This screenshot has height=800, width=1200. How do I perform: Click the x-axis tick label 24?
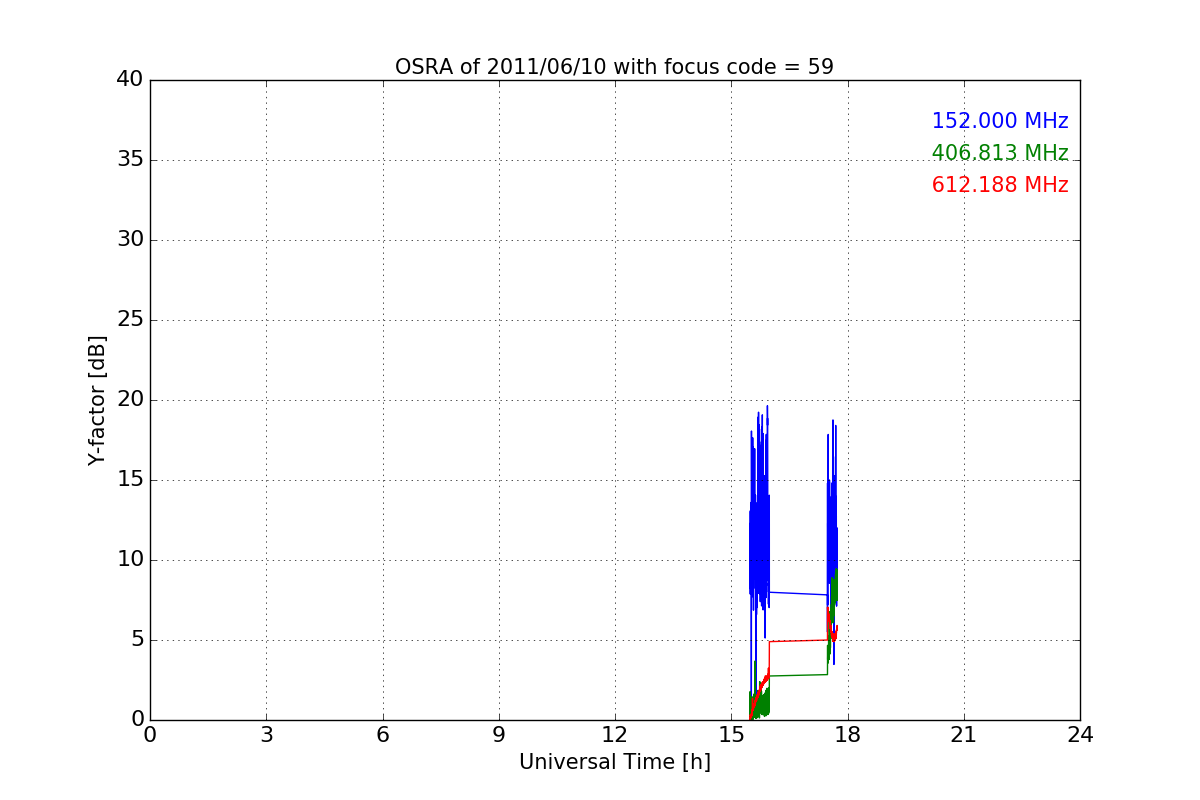[1079, 735]
